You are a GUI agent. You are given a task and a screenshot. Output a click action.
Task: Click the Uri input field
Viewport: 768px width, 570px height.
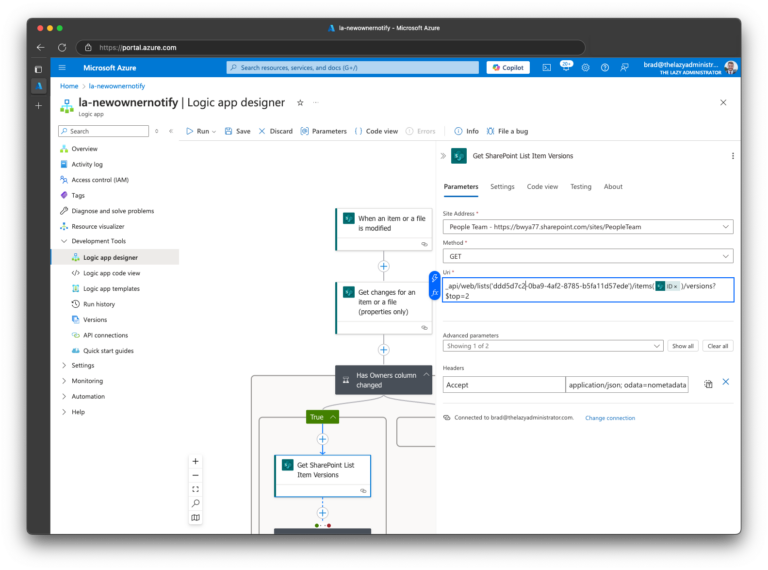pyautogui.click(x=588, y=290)
